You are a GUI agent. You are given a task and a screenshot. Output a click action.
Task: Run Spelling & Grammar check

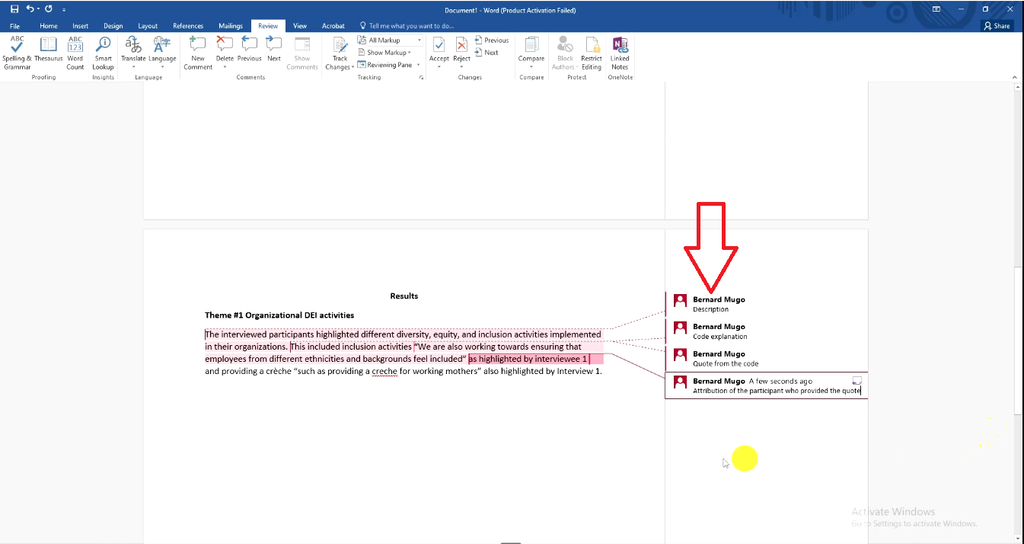pos(17,54)
